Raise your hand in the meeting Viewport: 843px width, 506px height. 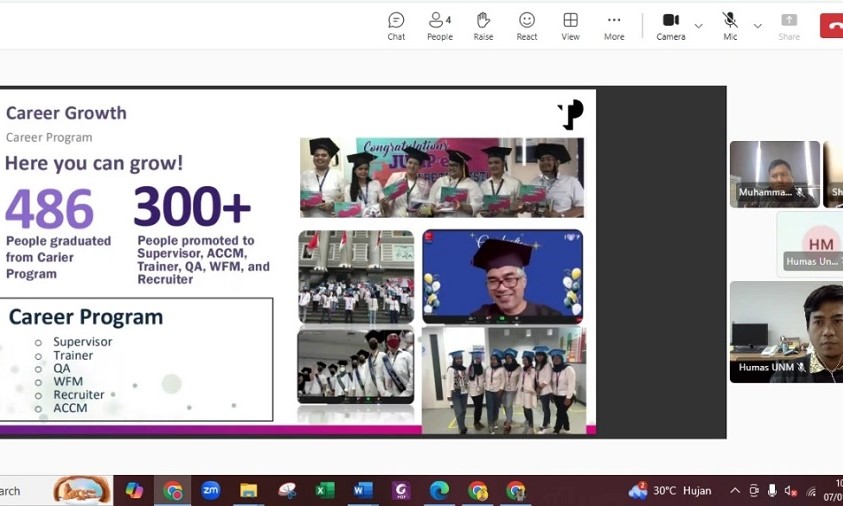point(483,26)
